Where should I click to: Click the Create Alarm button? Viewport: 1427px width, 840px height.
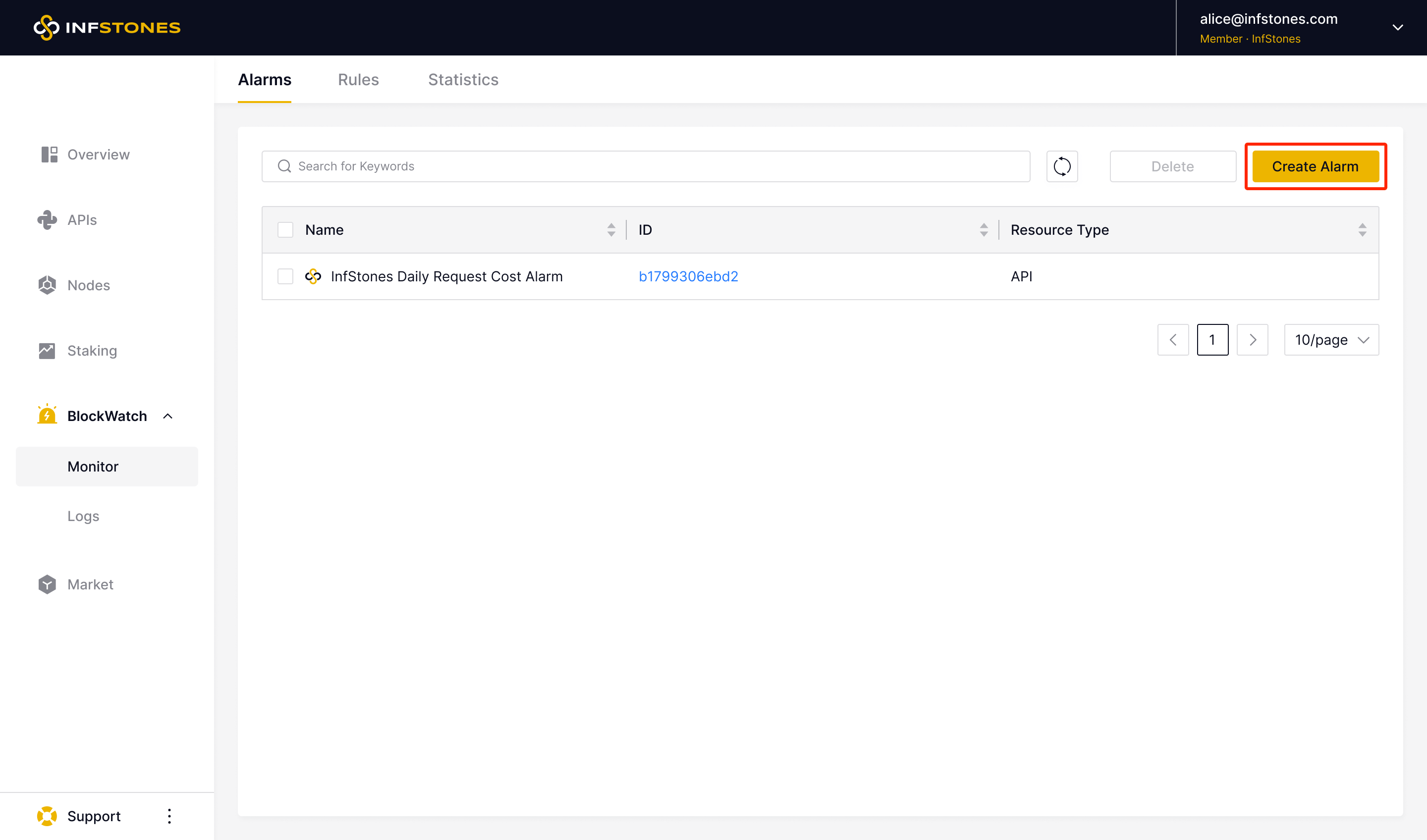(1315, 166)
